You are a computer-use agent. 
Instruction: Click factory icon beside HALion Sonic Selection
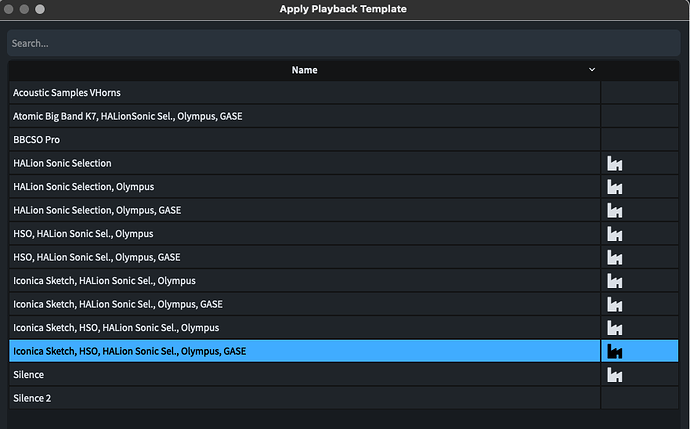click(614, 163)
